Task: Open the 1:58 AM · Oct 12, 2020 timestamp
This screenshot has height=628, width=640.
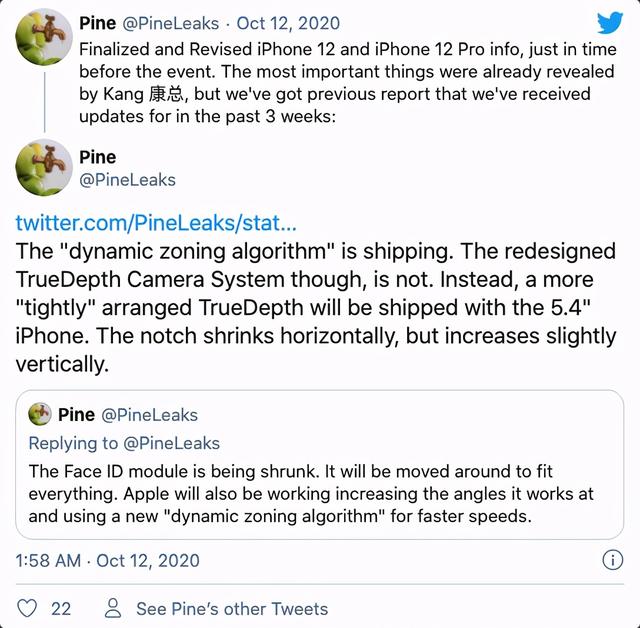Action: [107, 560]
